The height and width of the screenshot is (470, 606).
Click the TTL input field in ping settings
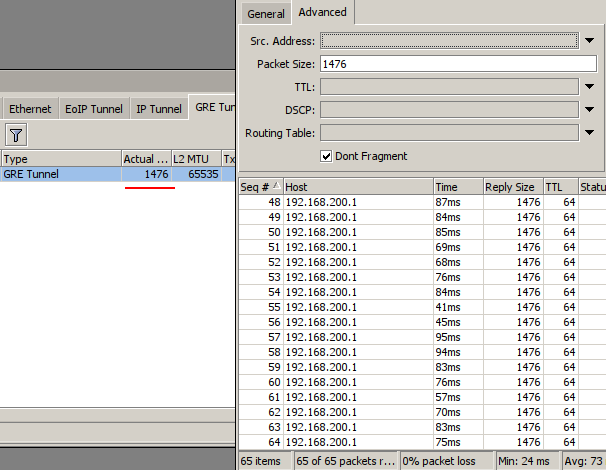tap(449, 87)
